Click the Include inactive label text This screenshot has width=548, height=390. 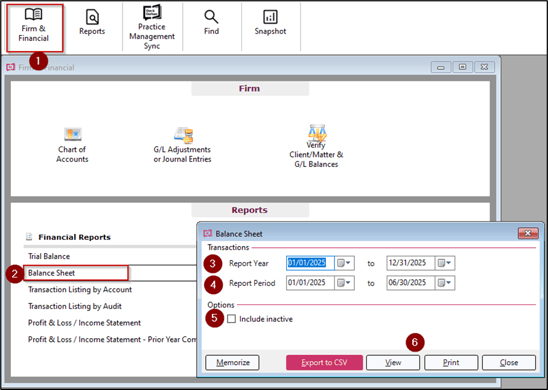pos(266,319)
